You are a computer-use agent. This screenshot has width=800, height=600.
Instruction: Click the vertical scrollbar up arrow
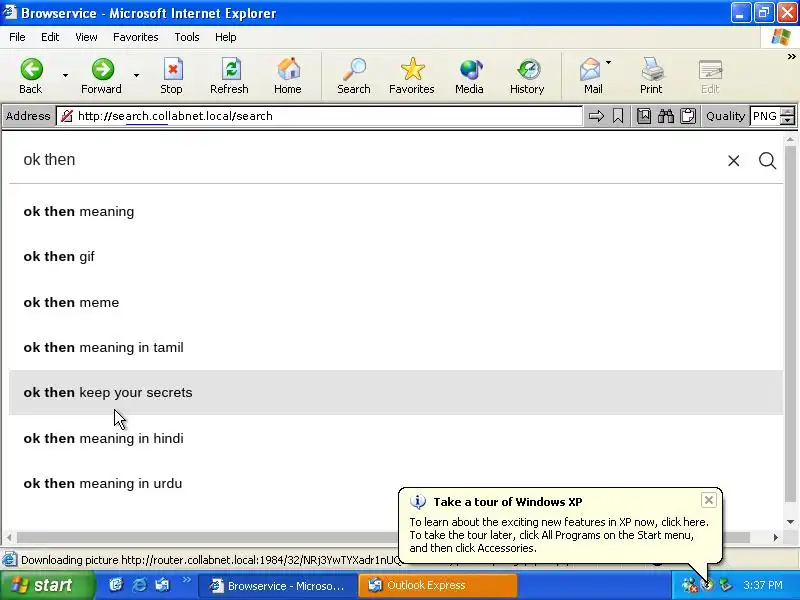(790, 139)
